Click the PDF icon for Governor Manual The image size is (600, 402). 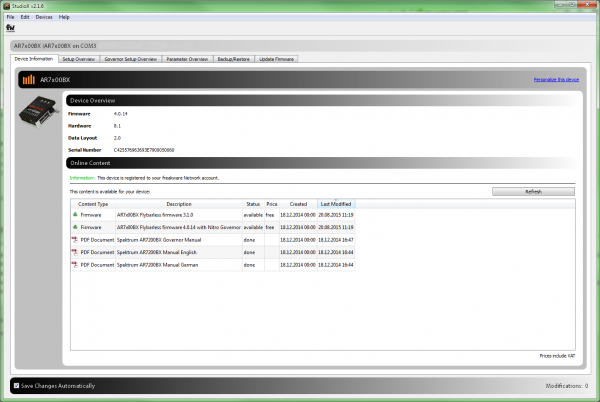click(74, 240)
